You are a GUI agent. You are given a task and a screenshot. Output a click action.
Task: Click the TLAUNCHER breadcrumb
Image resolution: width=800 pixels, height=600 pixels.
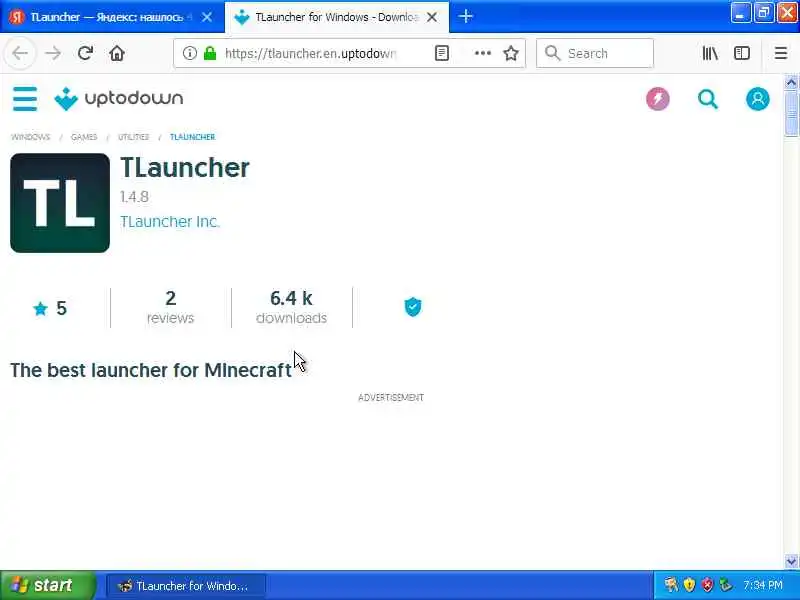click(192, 137)
